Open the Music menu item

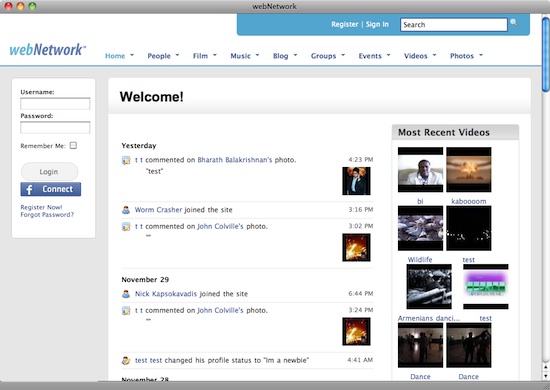click(241, 56)
